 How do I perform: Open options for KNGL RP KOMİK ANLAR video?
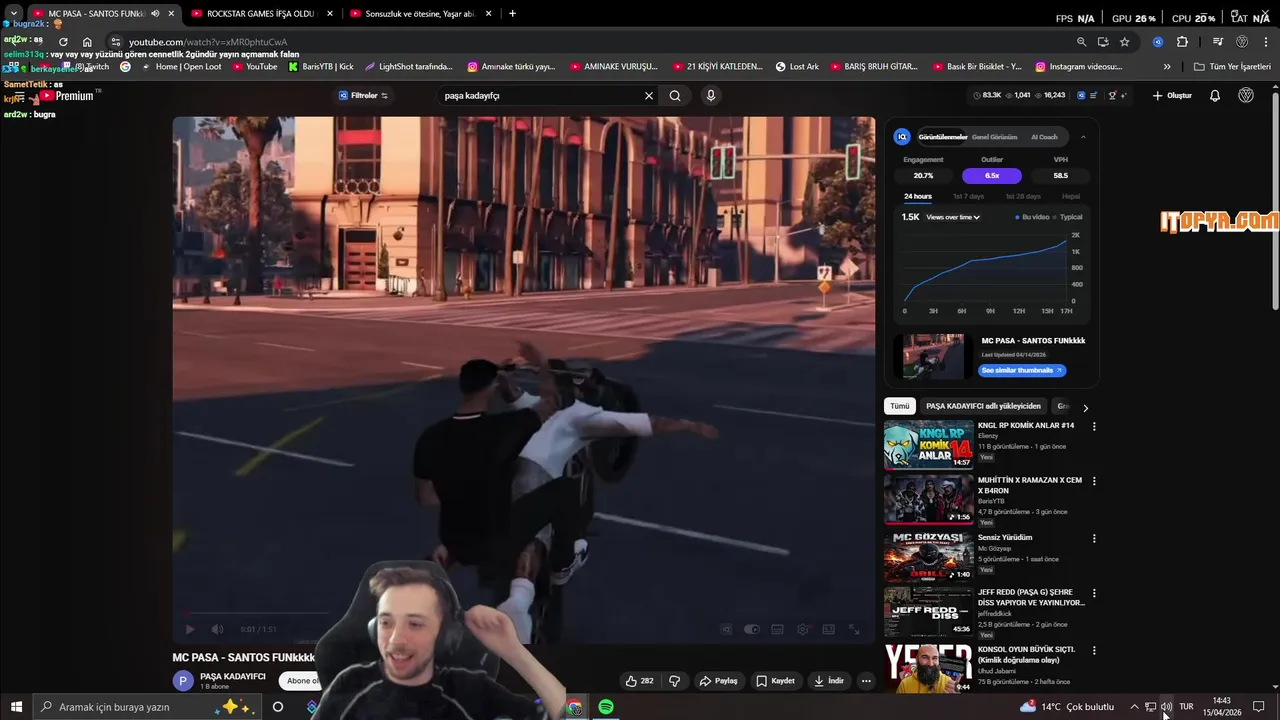pos(1094,427)
